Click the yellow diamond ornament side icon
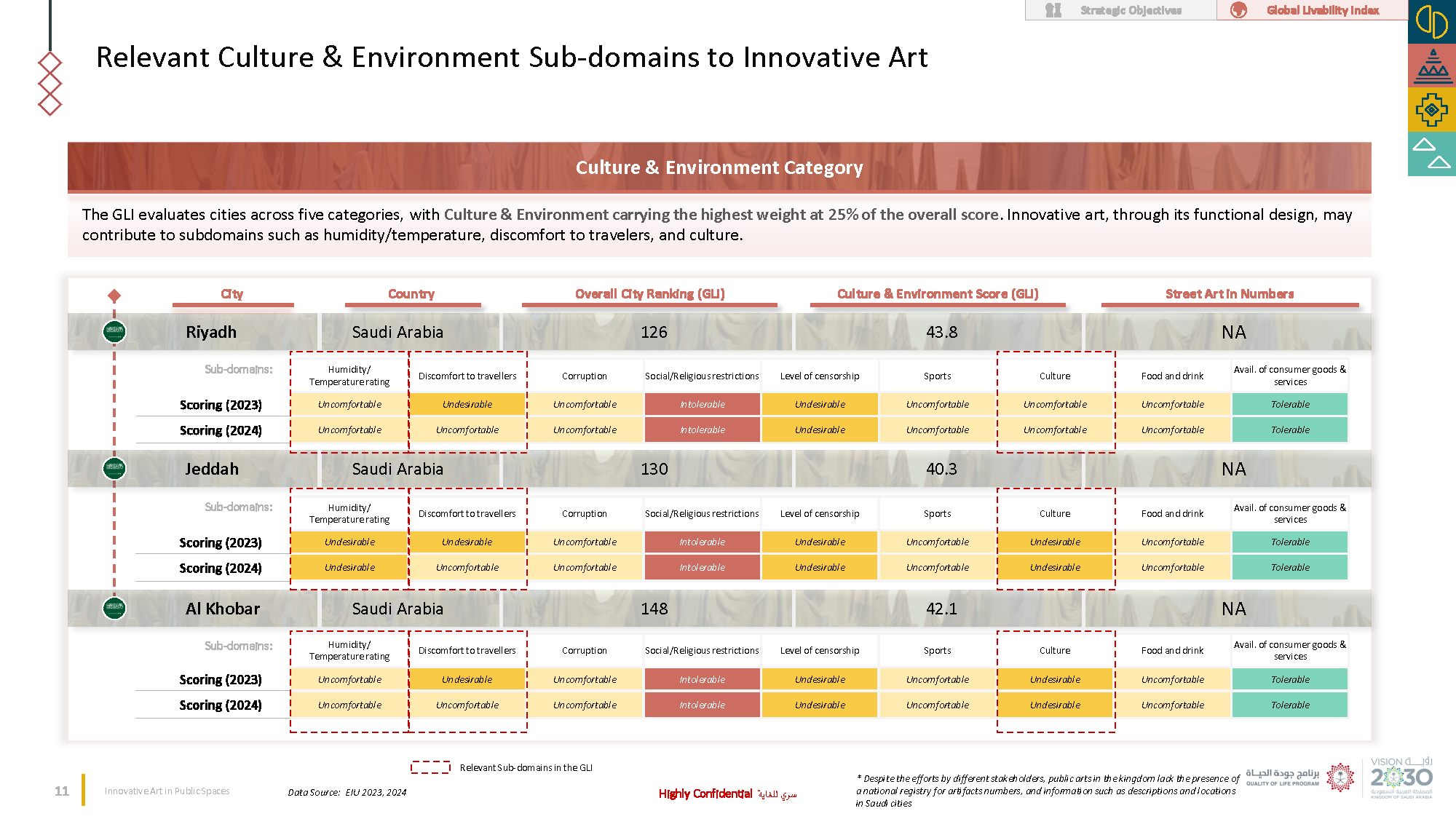1456x819 pixels. 1431,110
